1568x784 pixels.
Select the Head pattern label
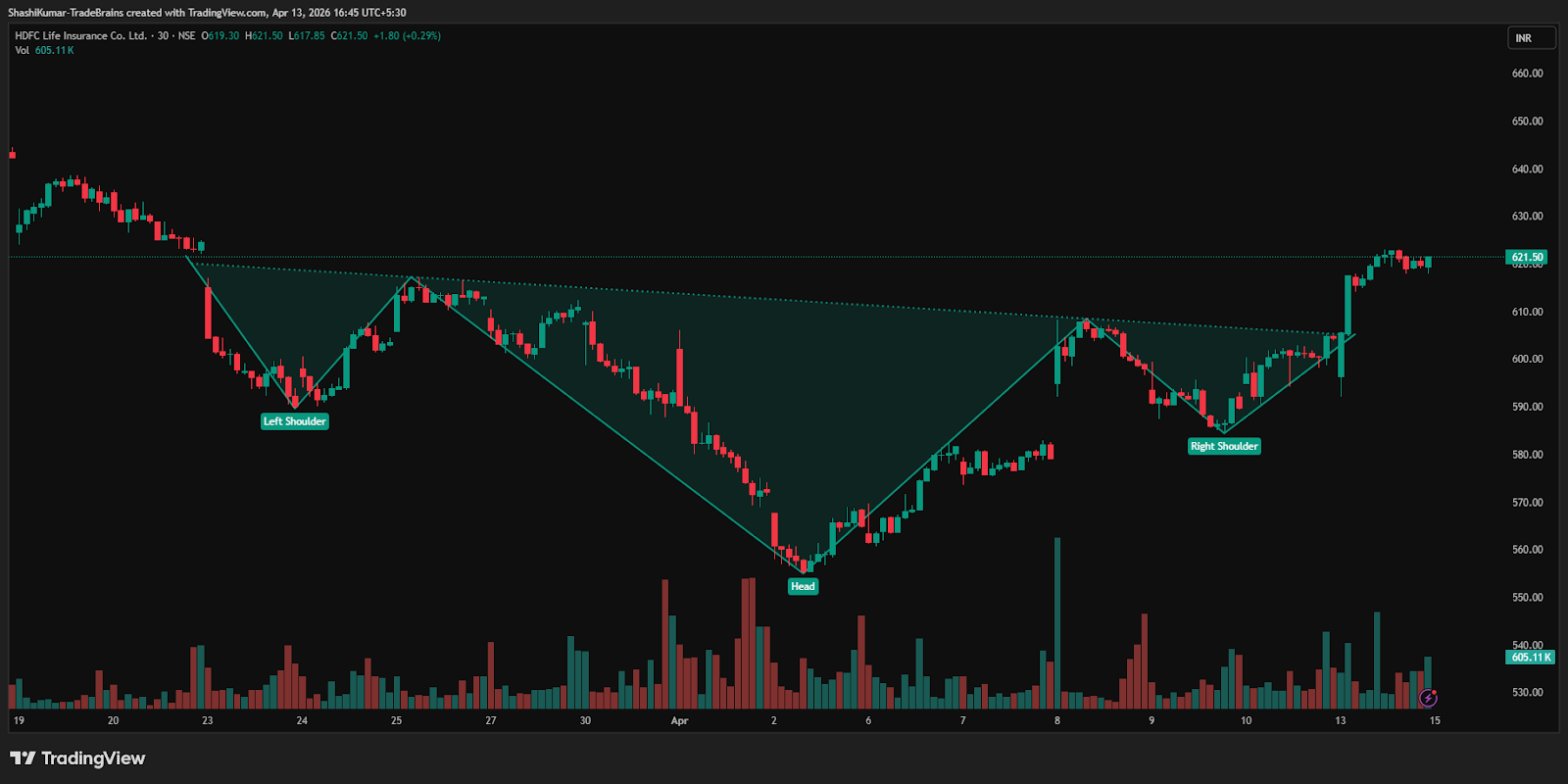pos(803,586)
